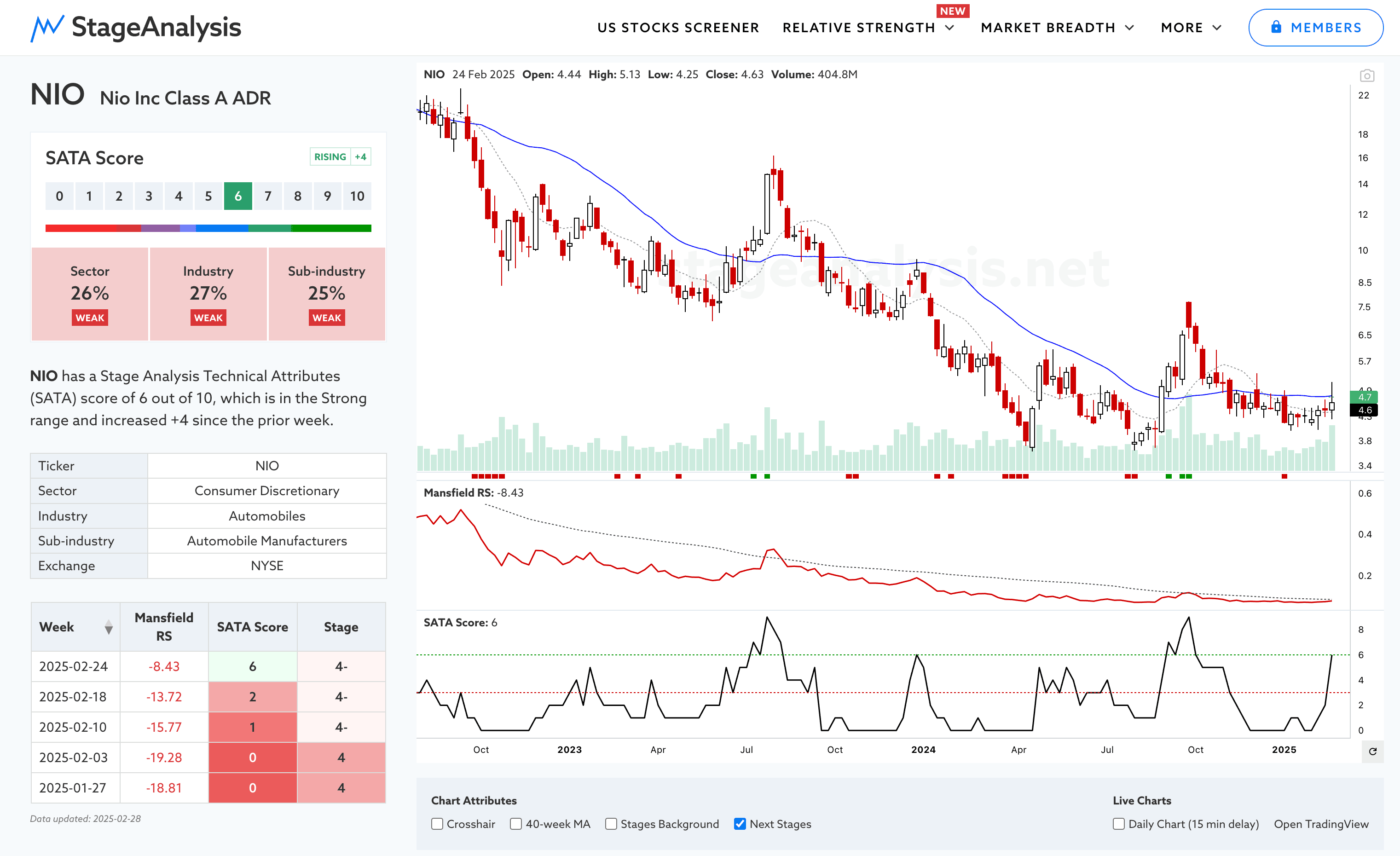Click the chart screenshot camera icon
This screenshot has height=856, width=1400.
point(1366,75)
